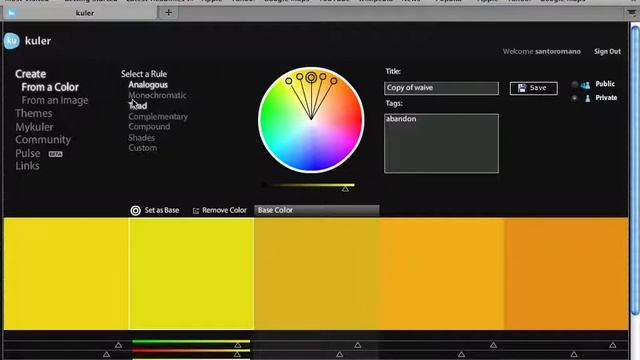Click the floppy disk Save icon

tap(522, 88)
